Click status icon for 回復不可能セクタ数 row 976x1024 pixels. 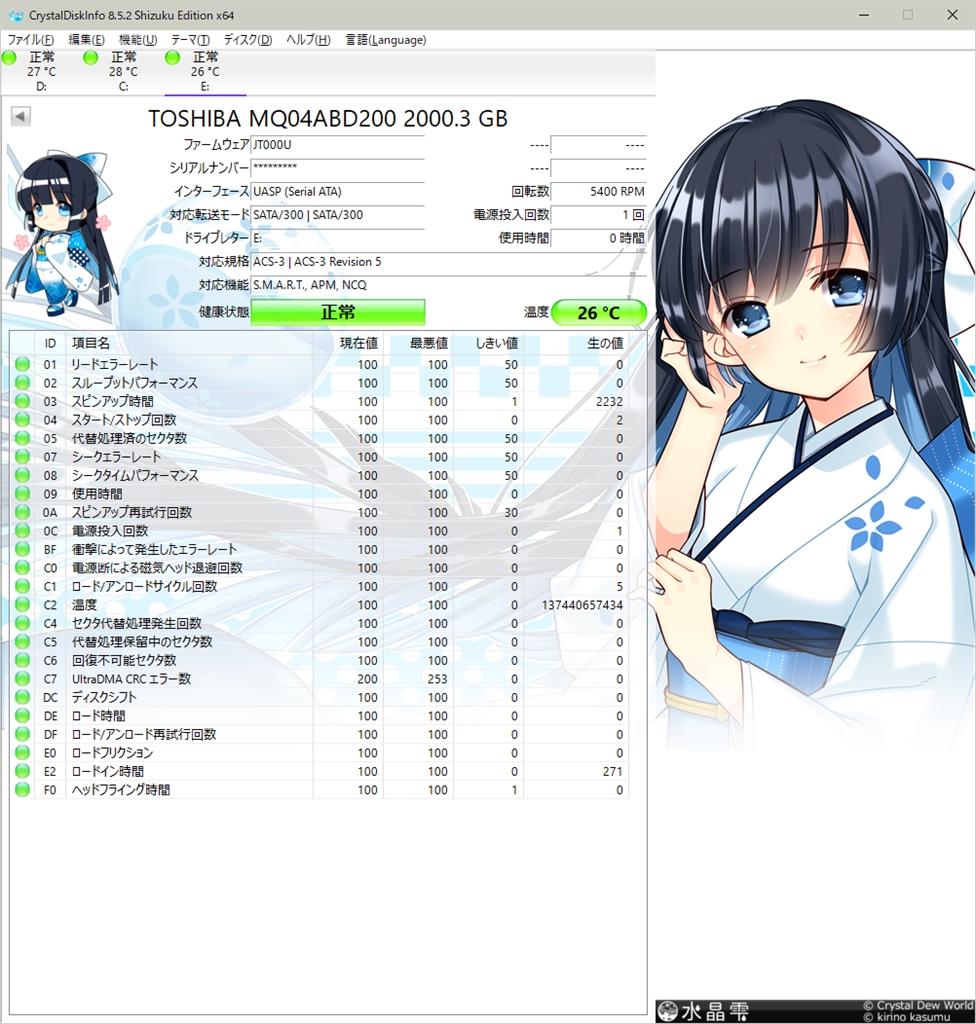pos(22,660)
